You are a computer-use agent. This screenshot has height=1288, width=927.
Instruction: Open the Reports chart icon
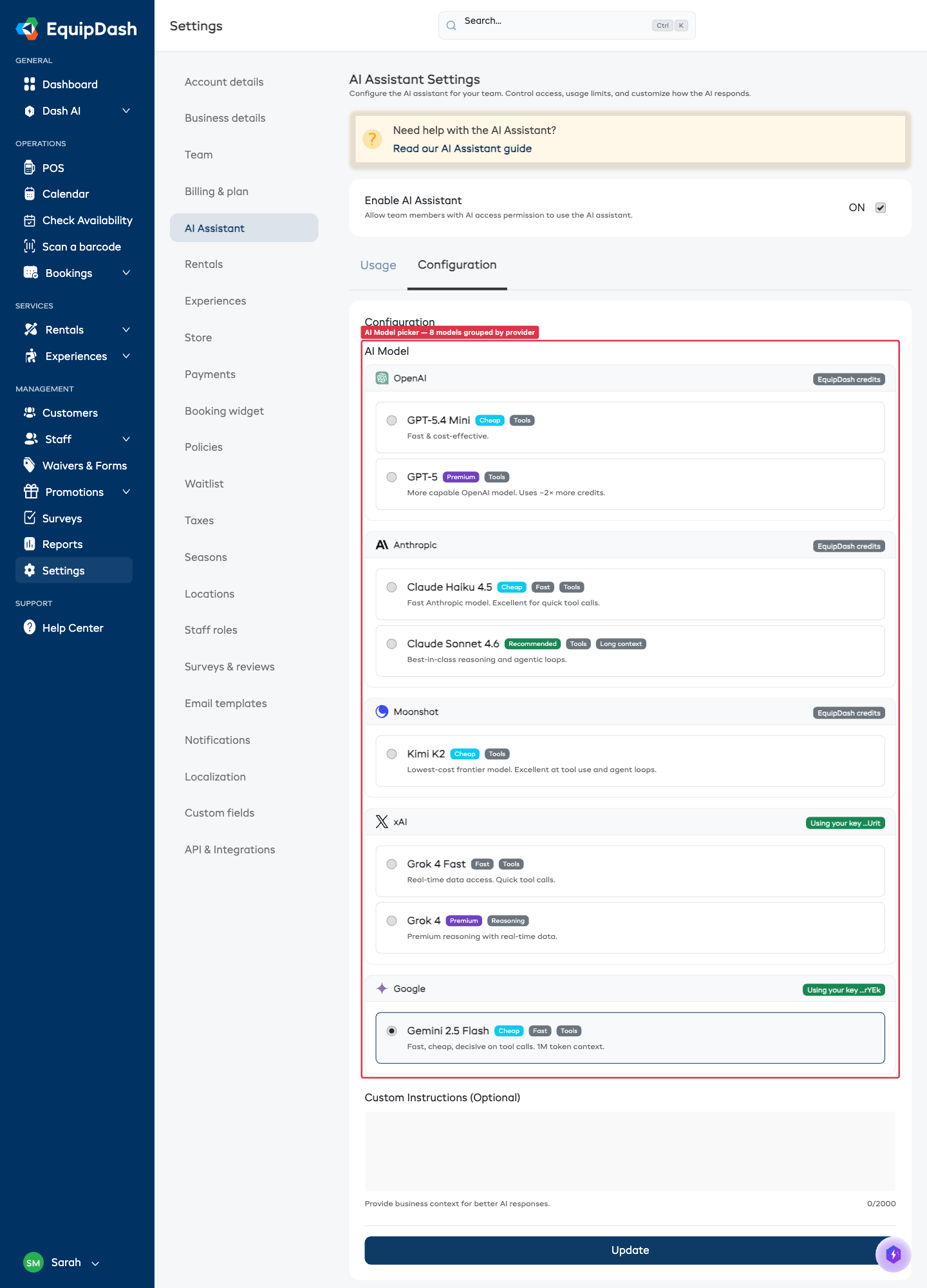pyautogui.click(x=30, y=544)
